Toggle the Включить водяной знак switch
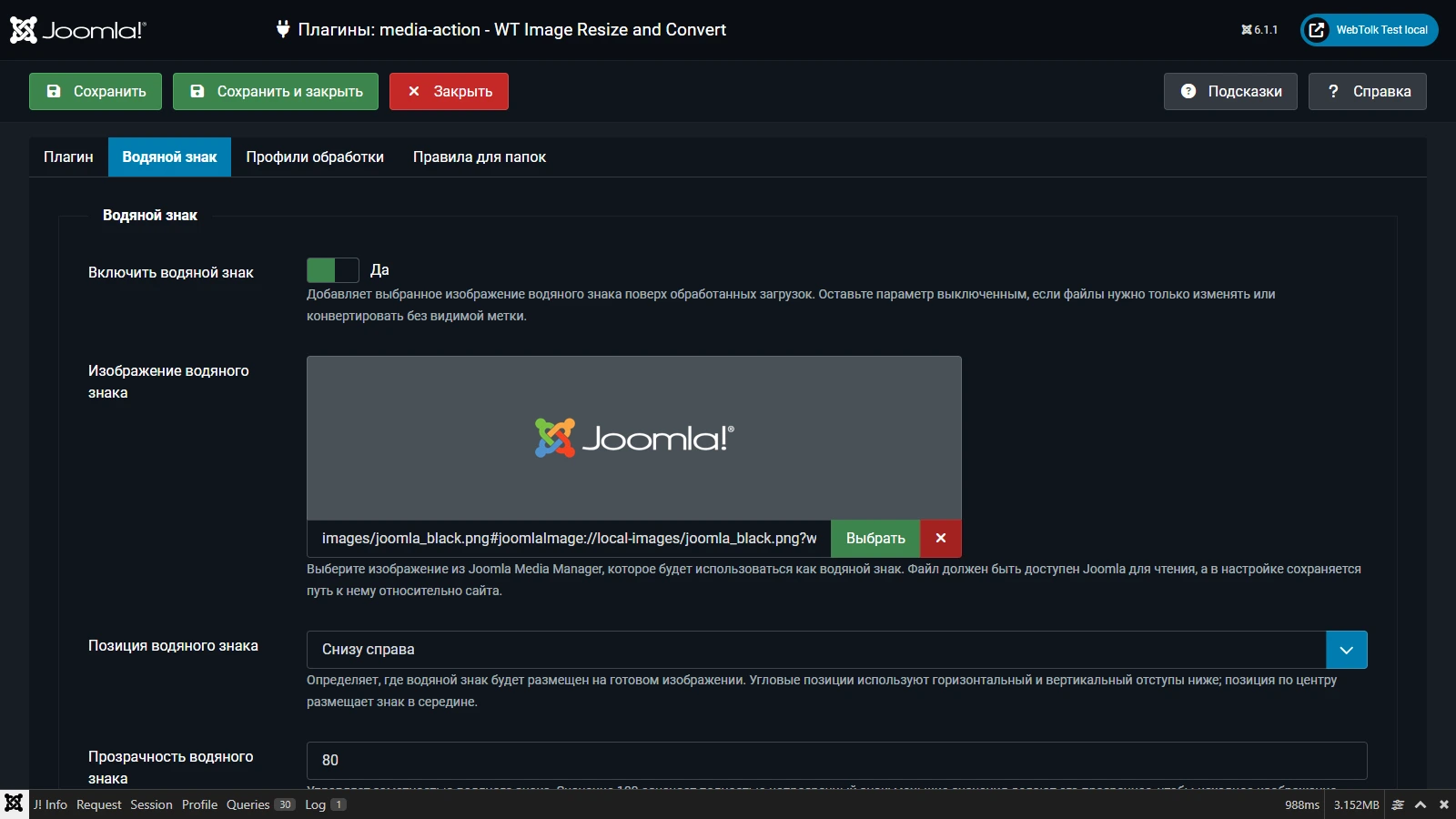The image size is (1456, 819). click(333, 270)
